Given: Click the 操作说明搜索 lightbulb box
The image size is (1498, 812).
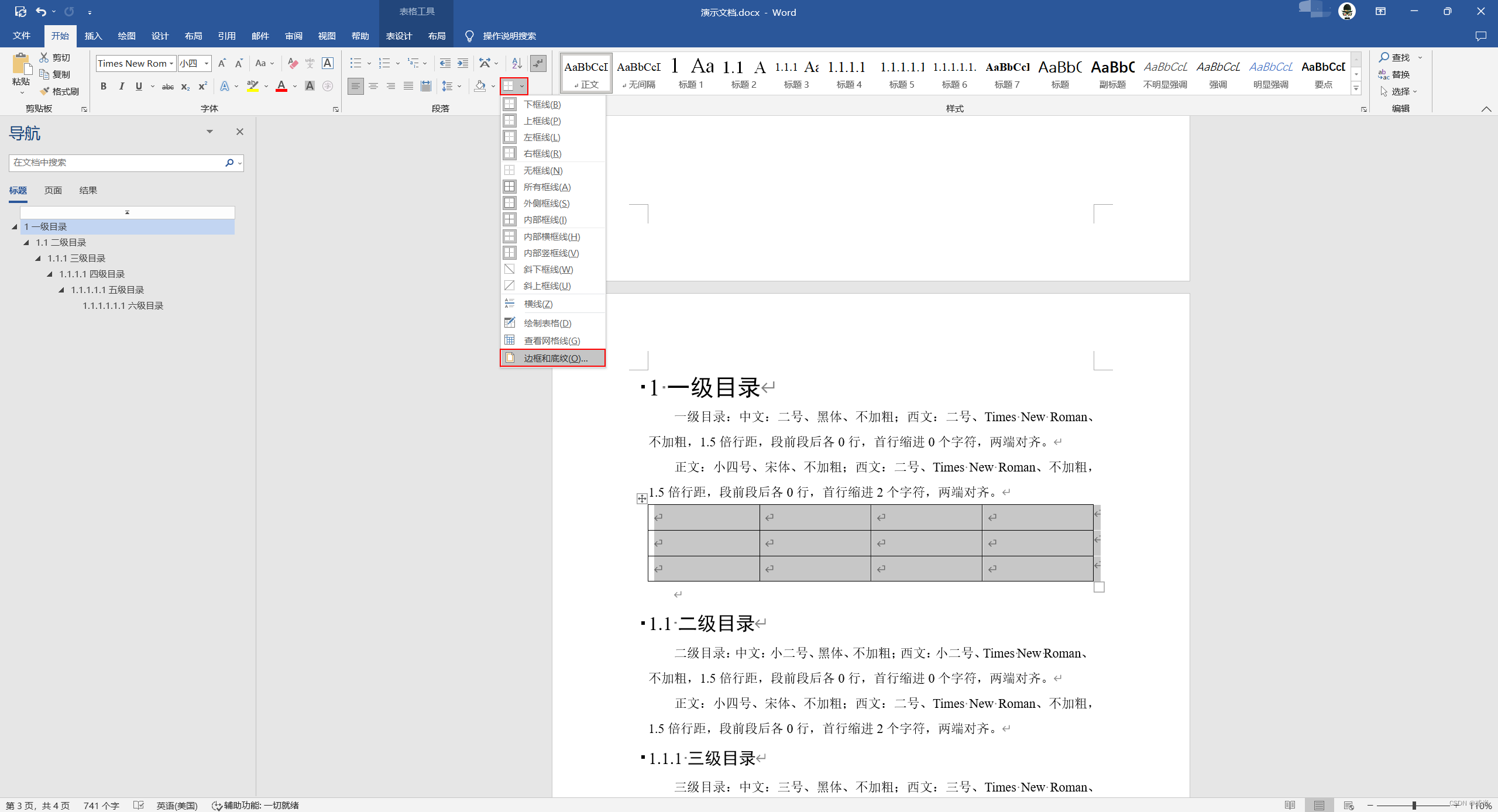Looking at the screenshot, I should (x=500, y=36).
